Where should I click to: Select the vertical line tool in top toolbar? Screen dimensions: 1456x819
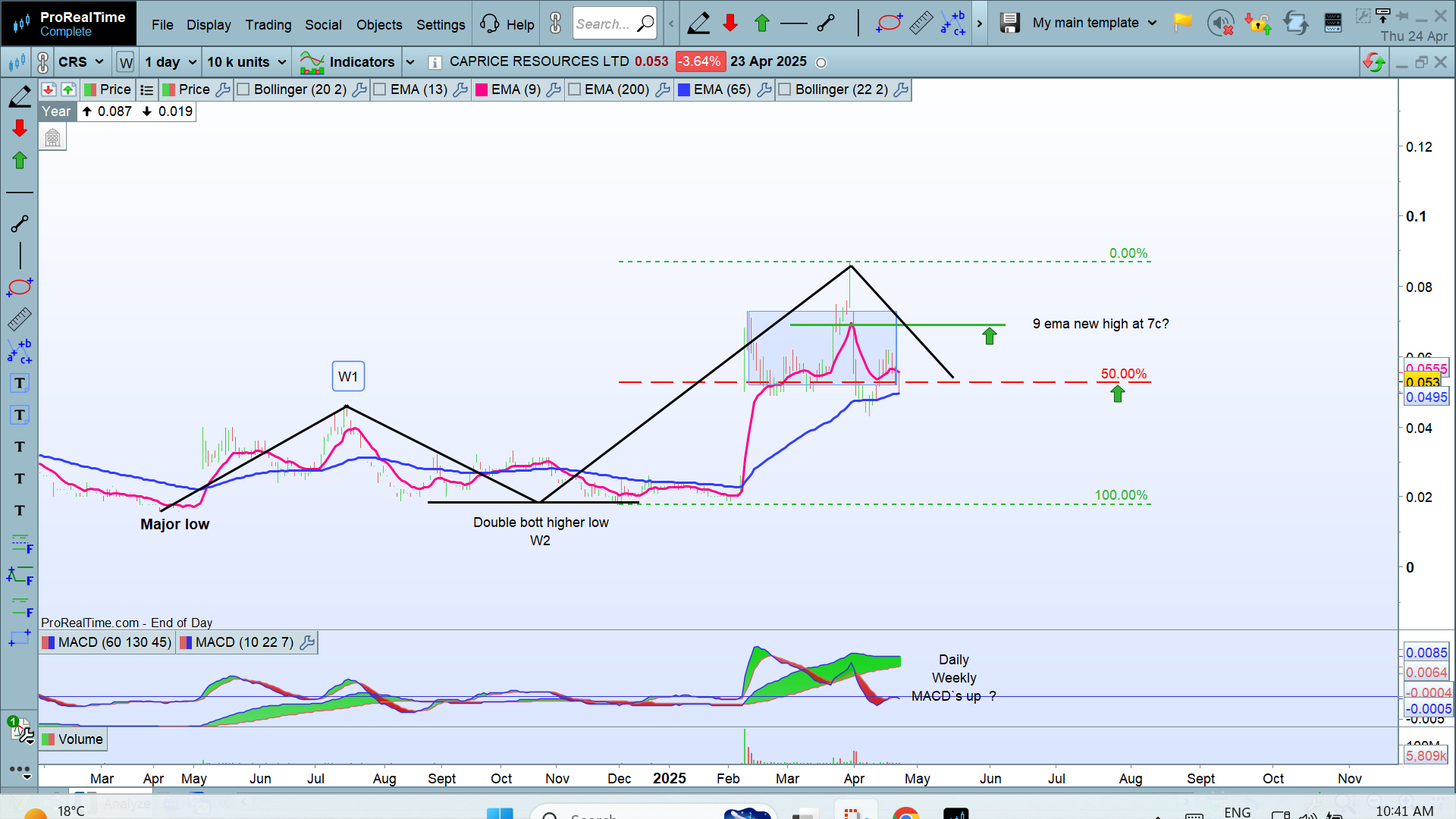tap(858, 24)
